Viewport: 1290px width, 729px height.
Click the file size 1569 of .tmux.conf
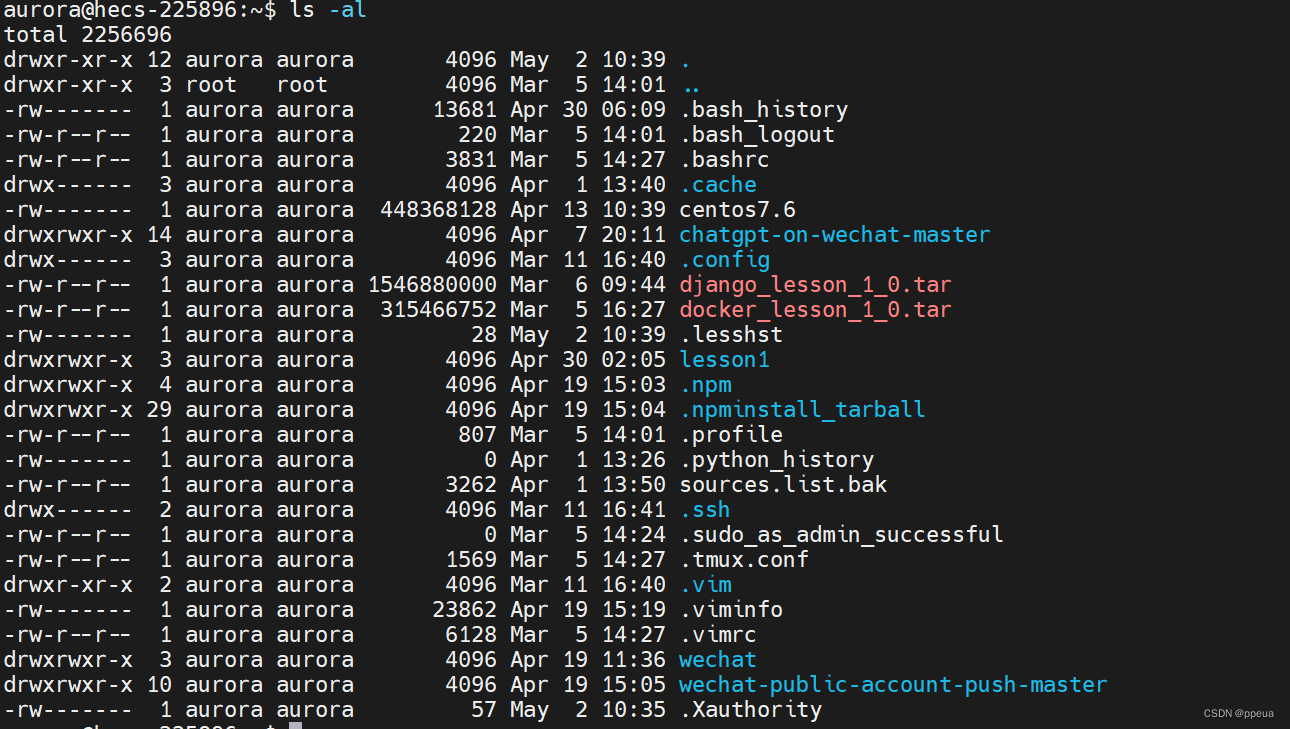pyautogui.click(x=471, y=560)
